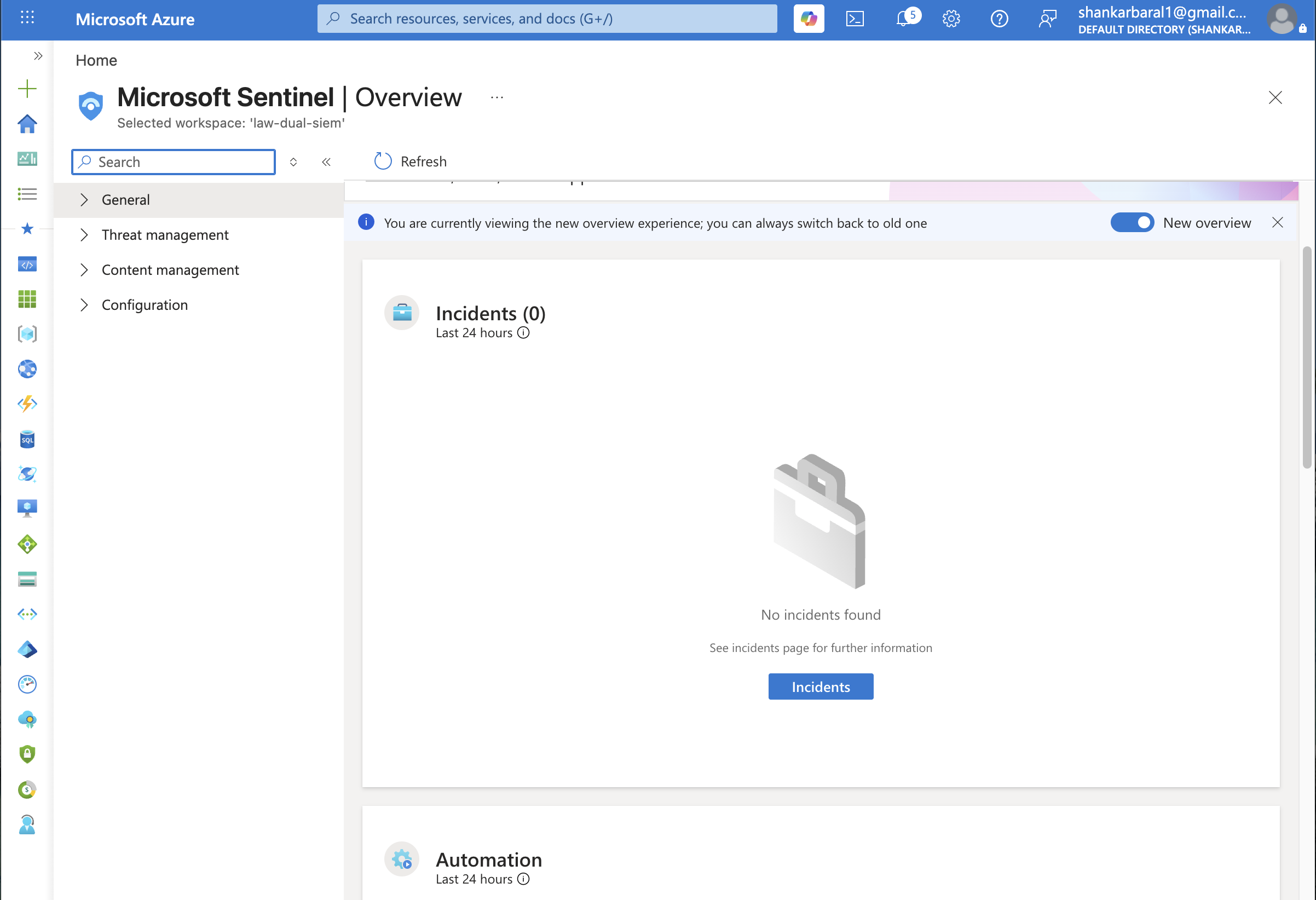
Task: Open the Microsoft Entra ID icon
Action: [x=27, y=649]
